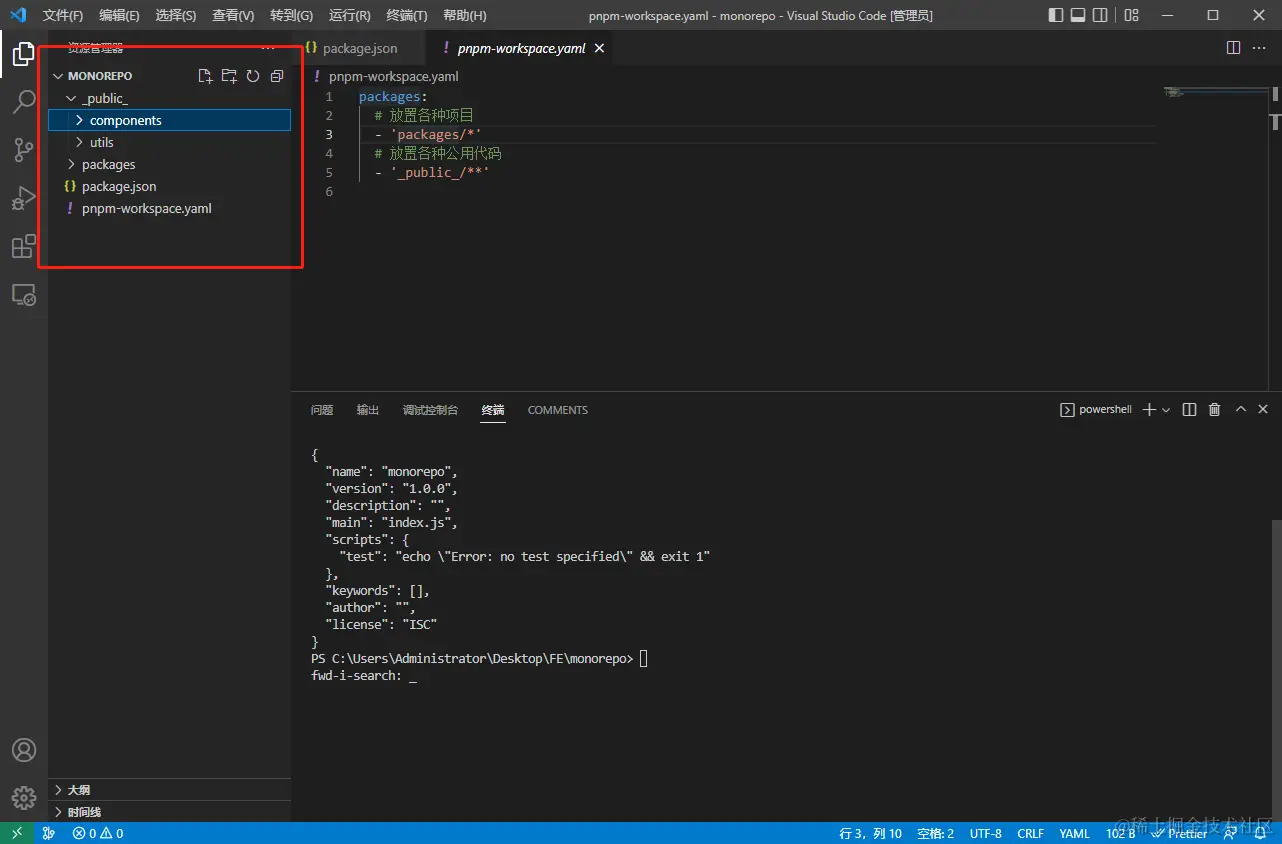Screen dimensions: 1282x844
Task: Launch a new terminal with the plus icon
Action: coord(1149,410)
